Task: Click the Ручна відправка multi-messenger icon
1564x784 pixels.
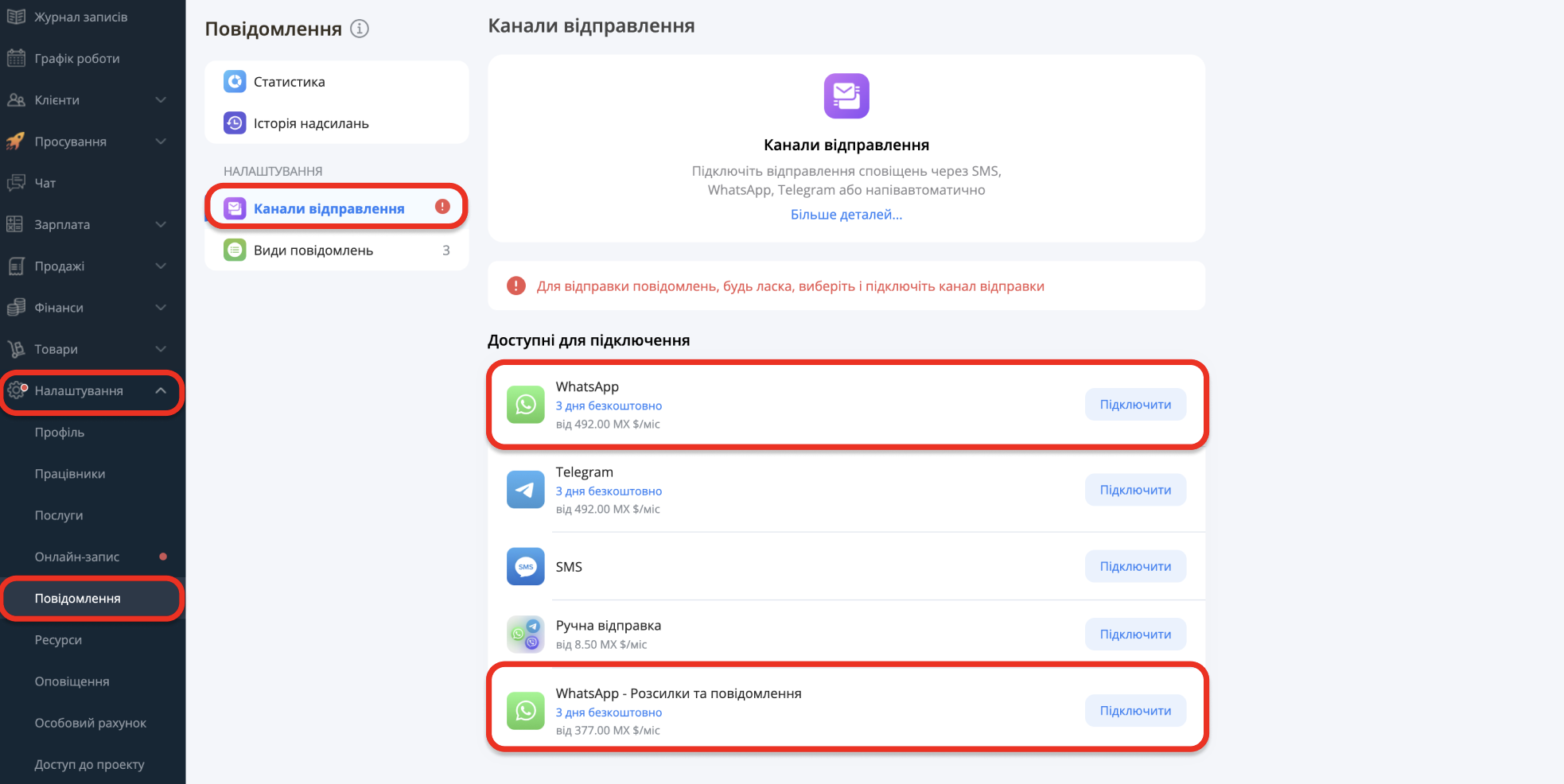Action: 525,634
